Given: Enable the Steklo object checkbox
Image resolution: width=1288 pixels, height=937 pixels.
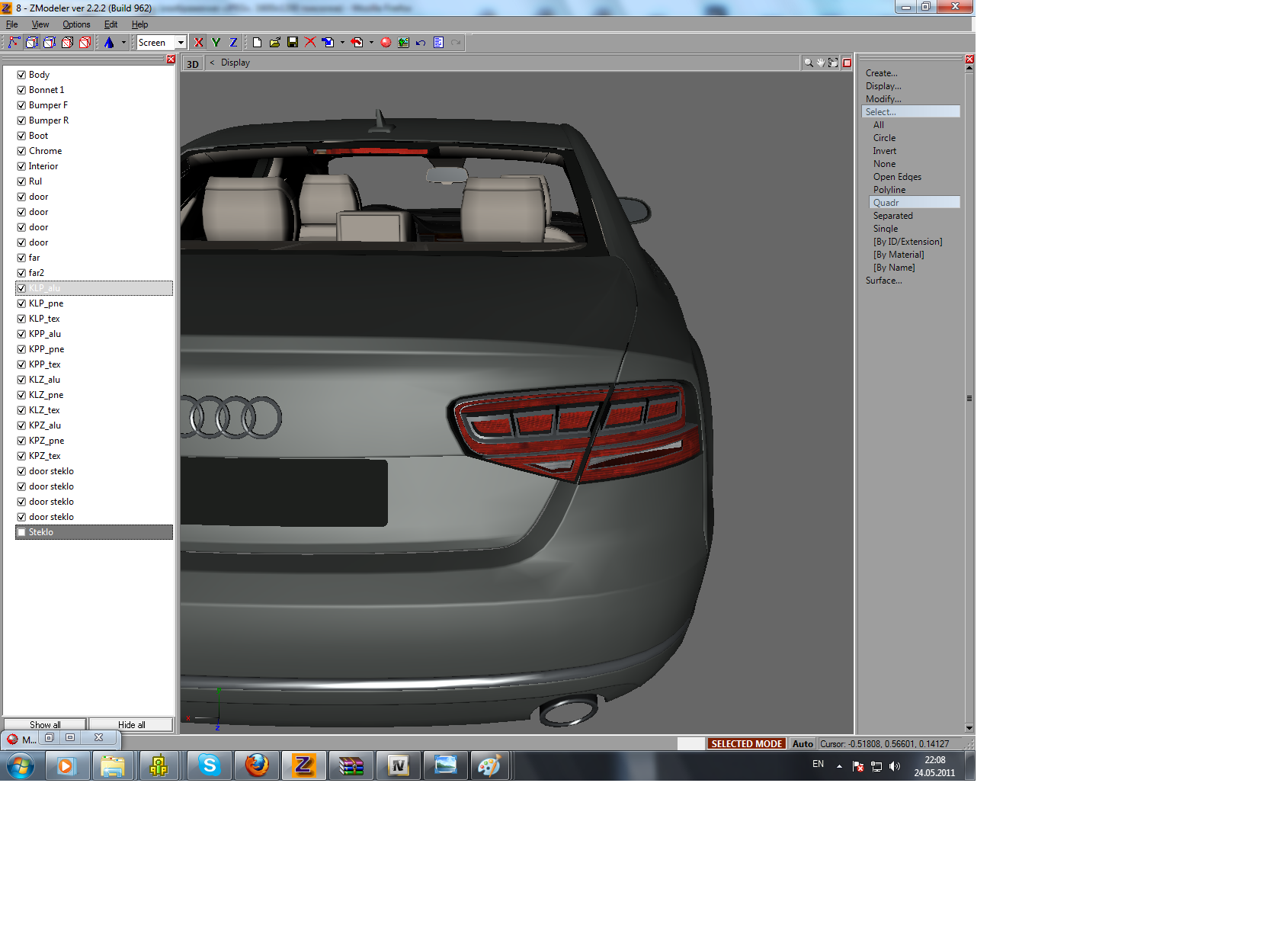Looking at the screenshot, I should pyautogui.click(x=21, y=532).
